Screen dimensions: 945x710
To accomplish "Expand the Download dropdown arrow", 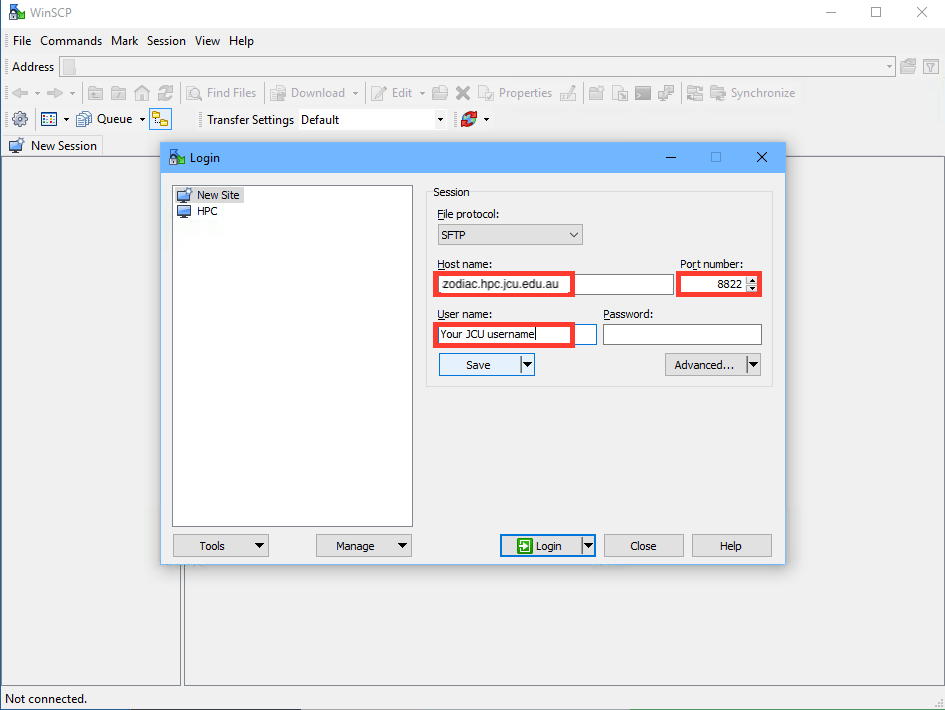I will [355, 93].
